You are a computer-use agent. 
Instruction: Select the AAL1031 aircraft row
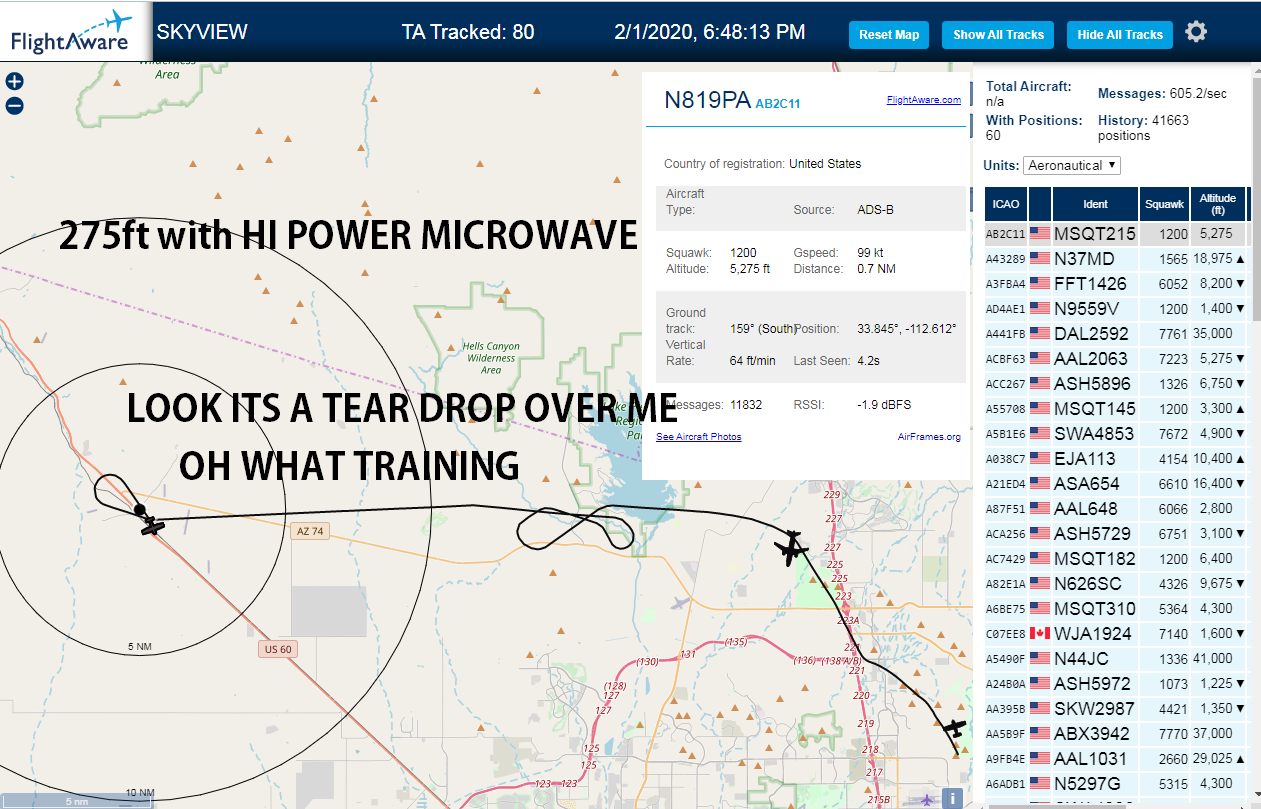coord(1114,758)
